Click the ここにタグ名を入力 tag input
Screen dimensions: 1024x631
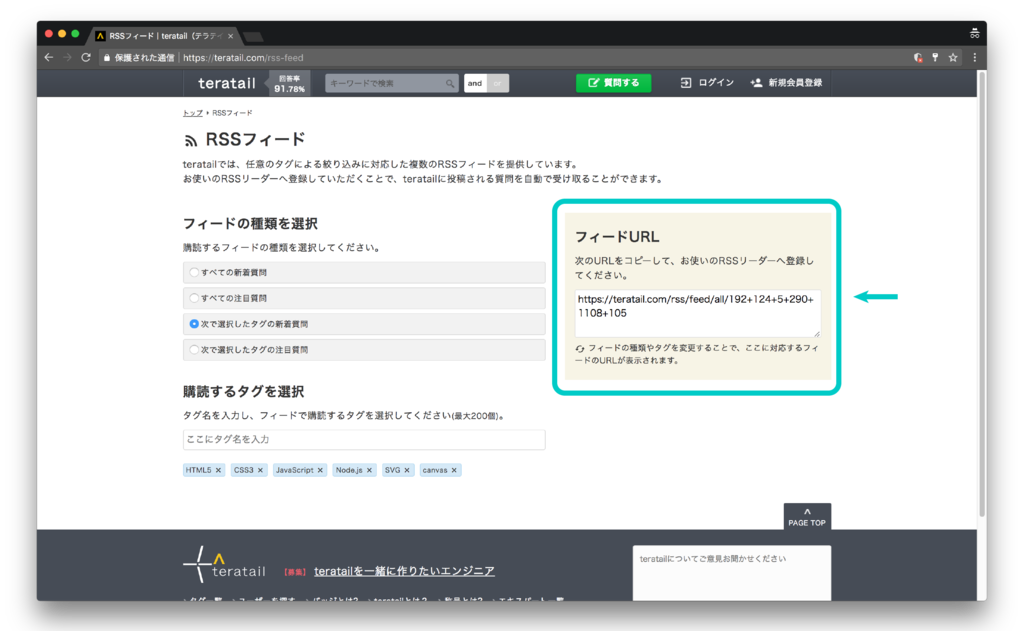click(x=364, y=440)
